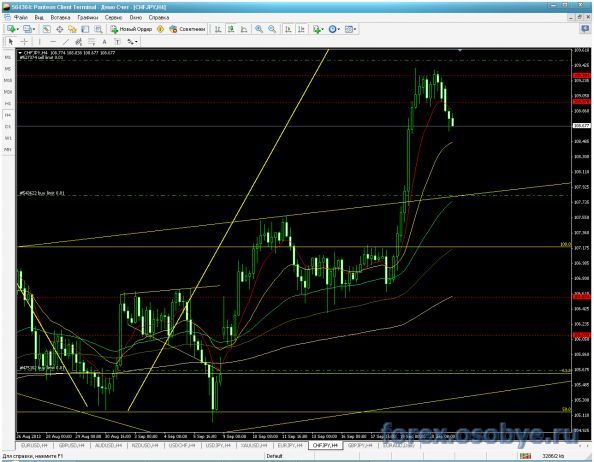Switch timeframe to MN
594x462 pixels.
(x=8, y=150)
